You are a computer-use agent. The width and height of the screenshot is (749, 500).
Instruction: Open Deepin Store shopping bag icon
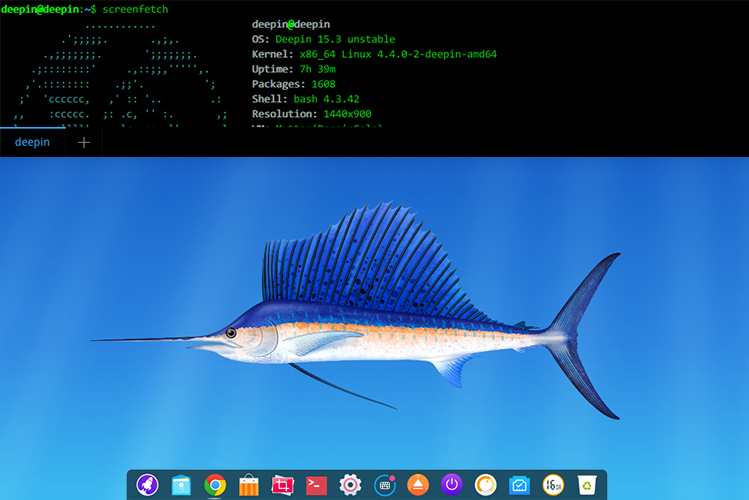pos(249,485)
